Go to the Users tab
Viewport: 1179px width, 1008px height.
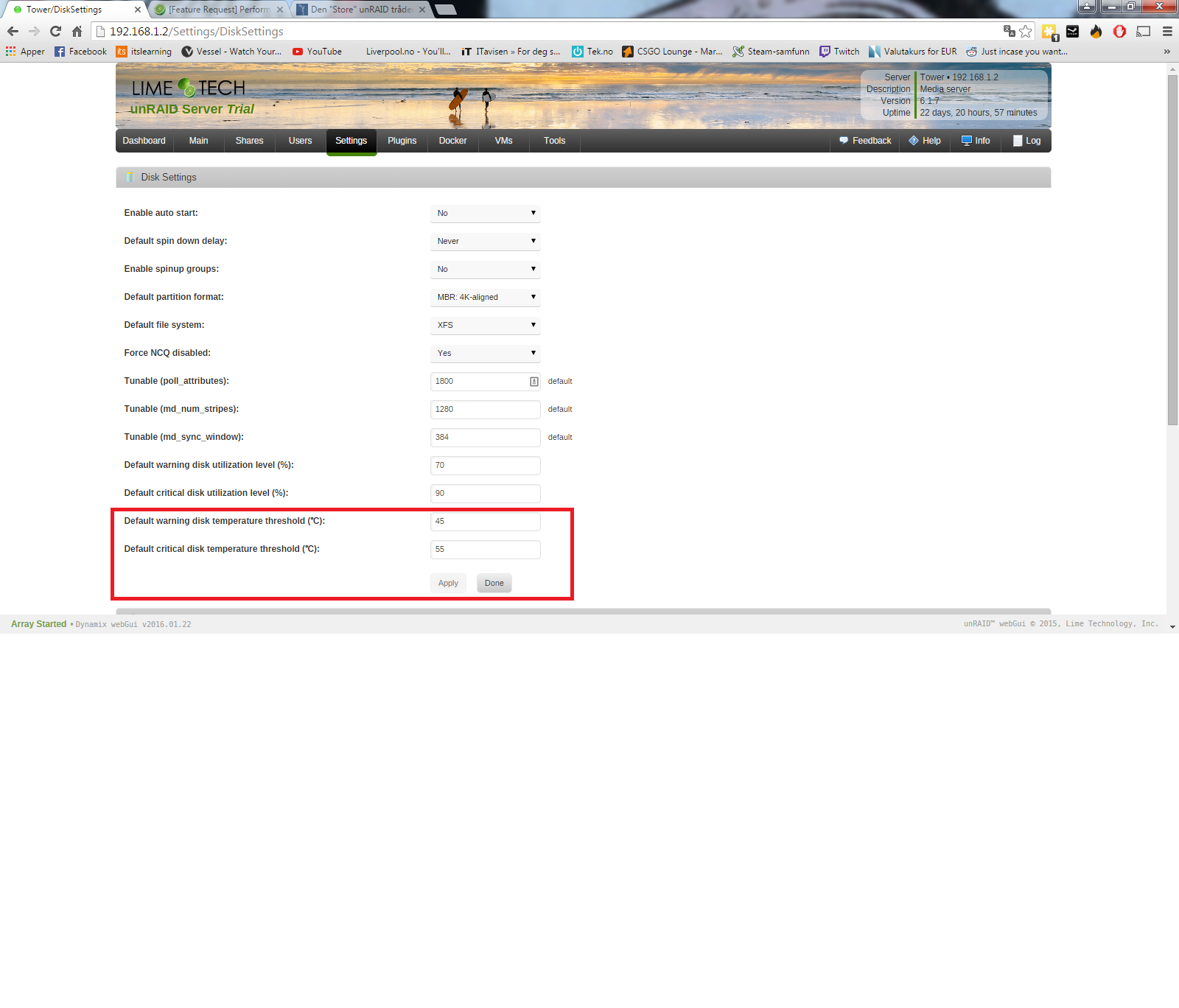[300, 141]
